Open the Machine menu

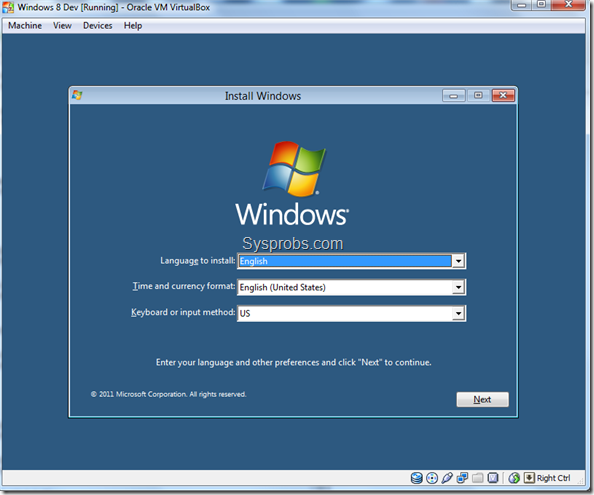(x=25, y=26)
